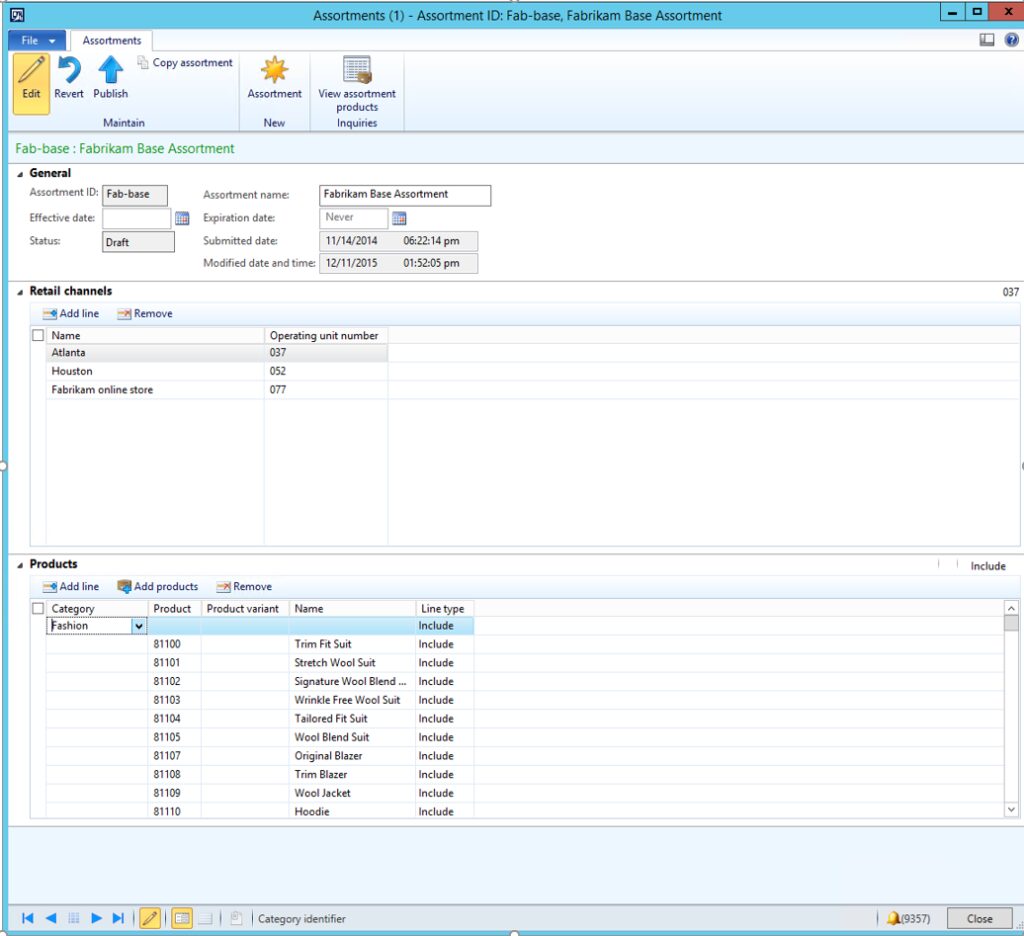1024x936 pixels.
Task: Toggle the status bar edit mode pencil
Action: point(150,918)
